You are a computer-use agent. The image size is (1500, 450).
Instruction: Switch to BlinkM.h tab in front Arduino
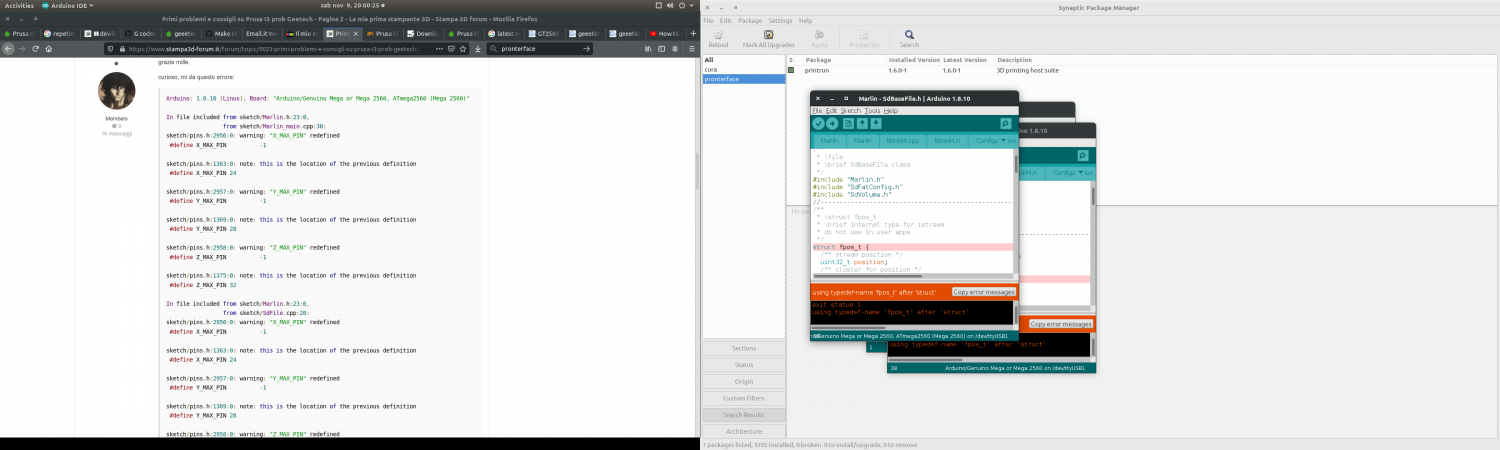(946, 141)
